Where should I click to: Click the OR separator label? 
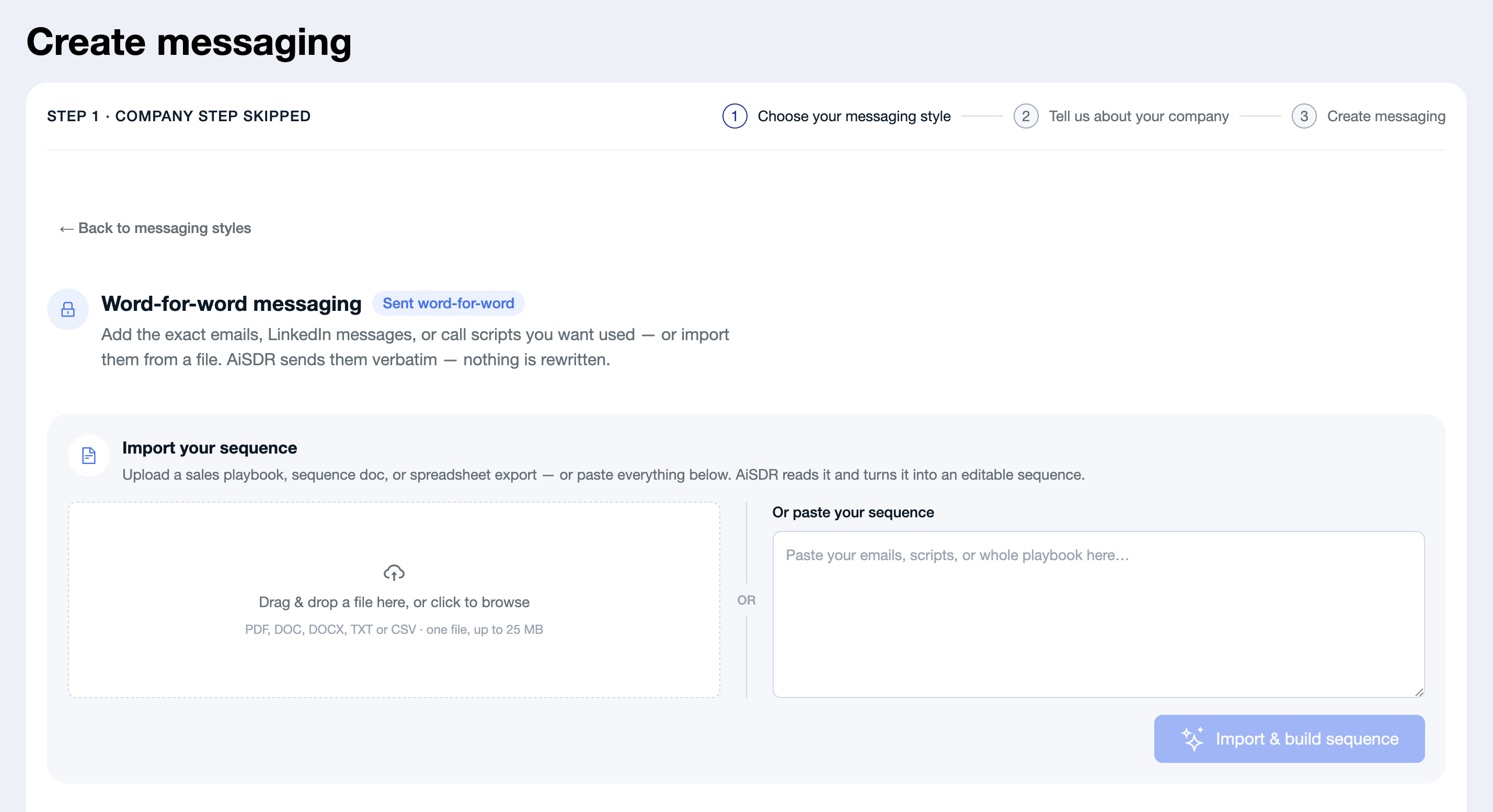tap(746, 600)
